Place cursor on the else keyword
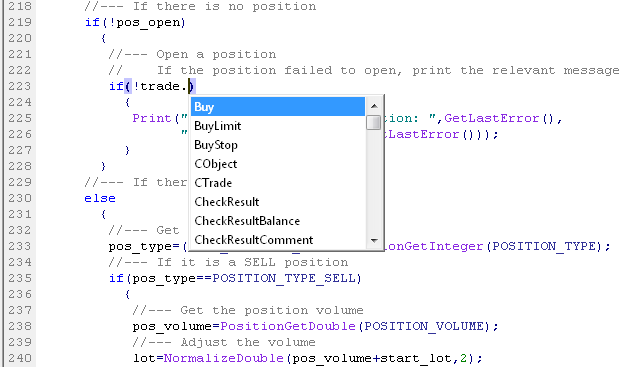The width and height of the screenshot is (622, 367). (100, 198)
